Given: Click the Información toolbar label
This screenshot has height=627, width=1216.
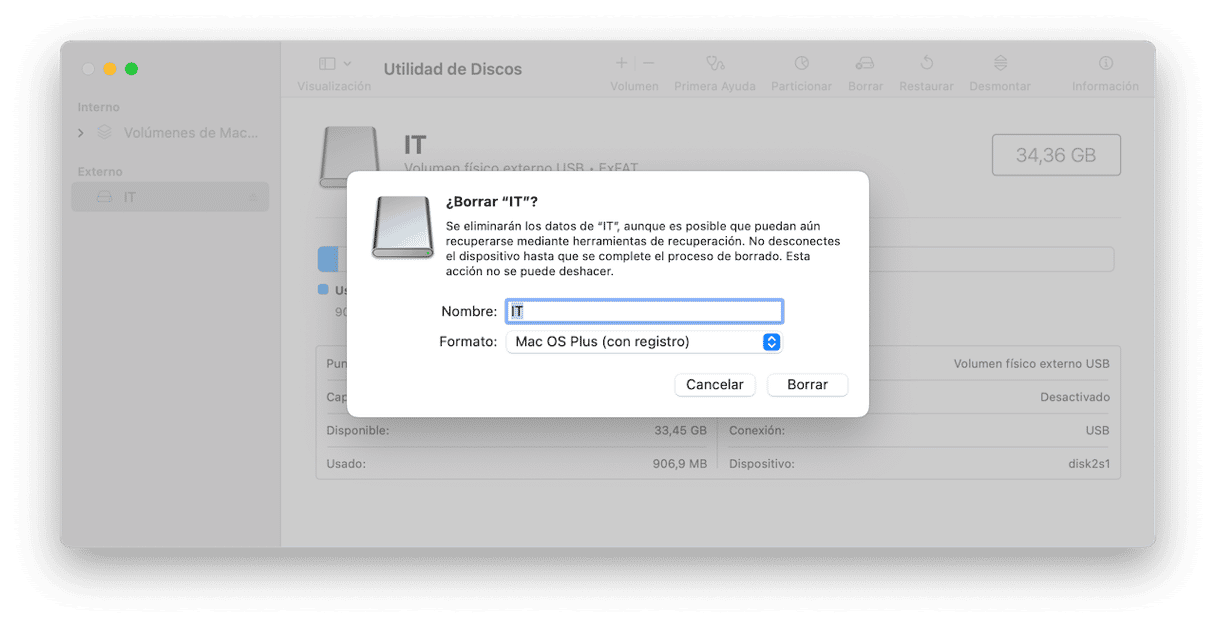Looking at the screenshot, I should point(1105,87).
